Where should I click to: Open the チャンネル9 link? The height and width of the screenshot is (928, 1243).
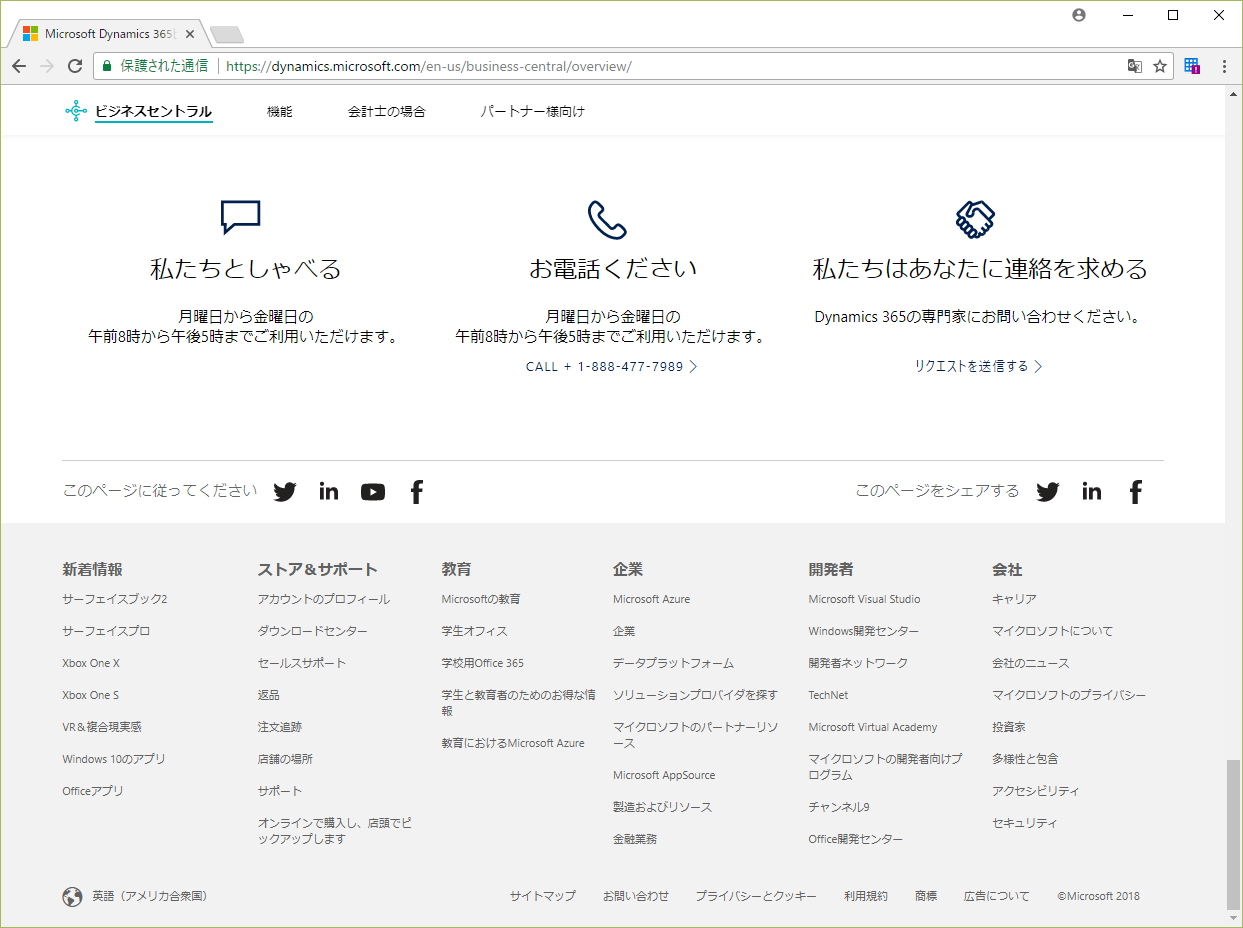tap(839, 807)
